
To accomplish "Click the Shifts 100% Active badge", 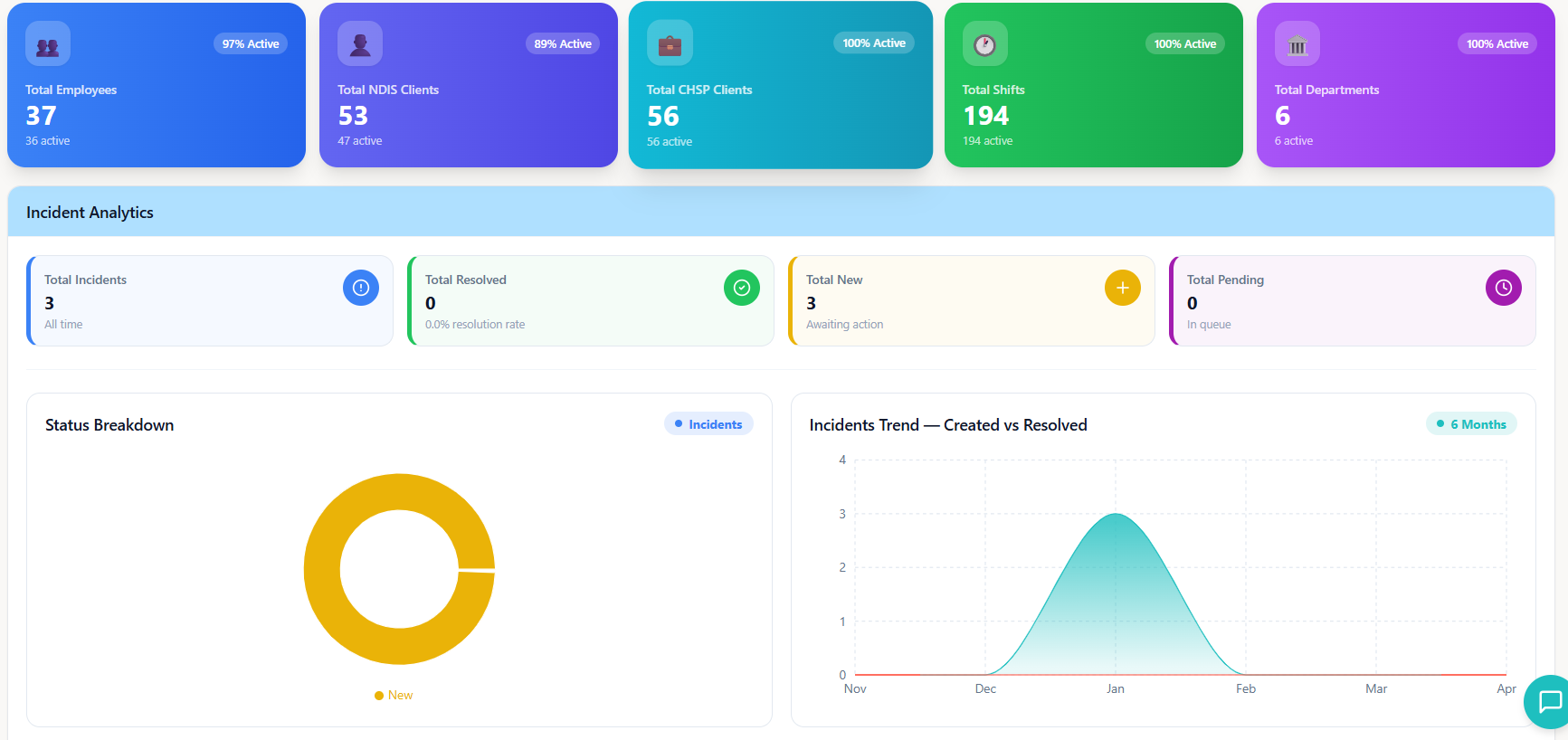I will [1185, 43].
